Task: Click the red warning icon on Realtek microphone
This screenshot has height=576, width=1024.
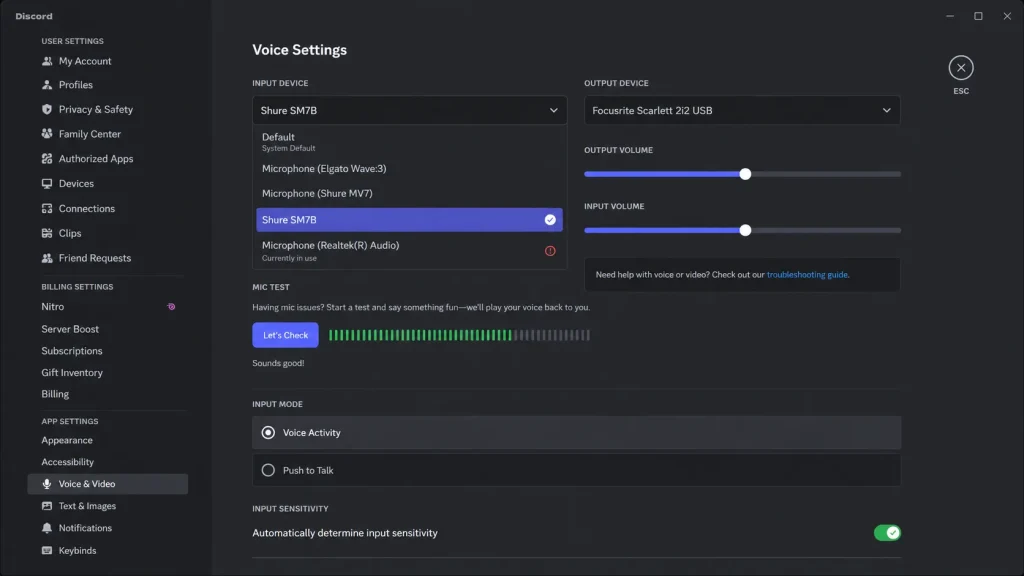Action: [x=551, y=251]
